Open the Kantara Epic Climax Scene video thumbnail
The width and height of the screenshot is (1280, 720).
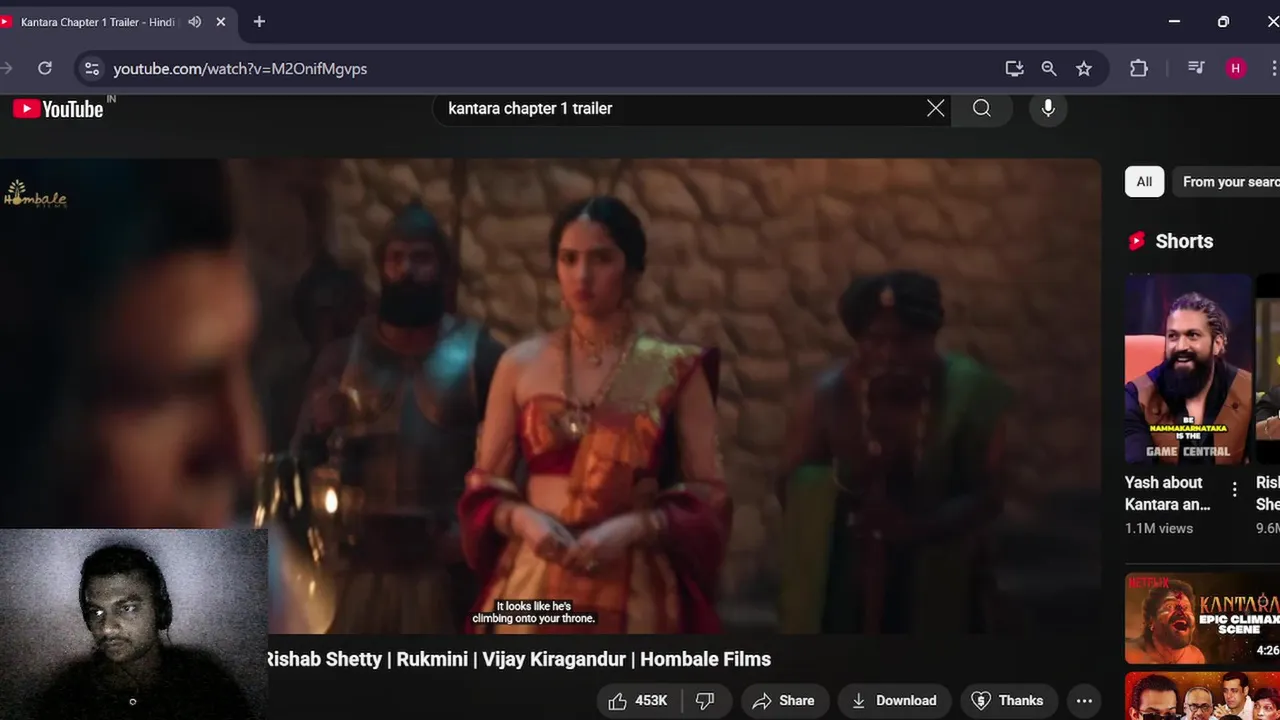pos(1202,619)
